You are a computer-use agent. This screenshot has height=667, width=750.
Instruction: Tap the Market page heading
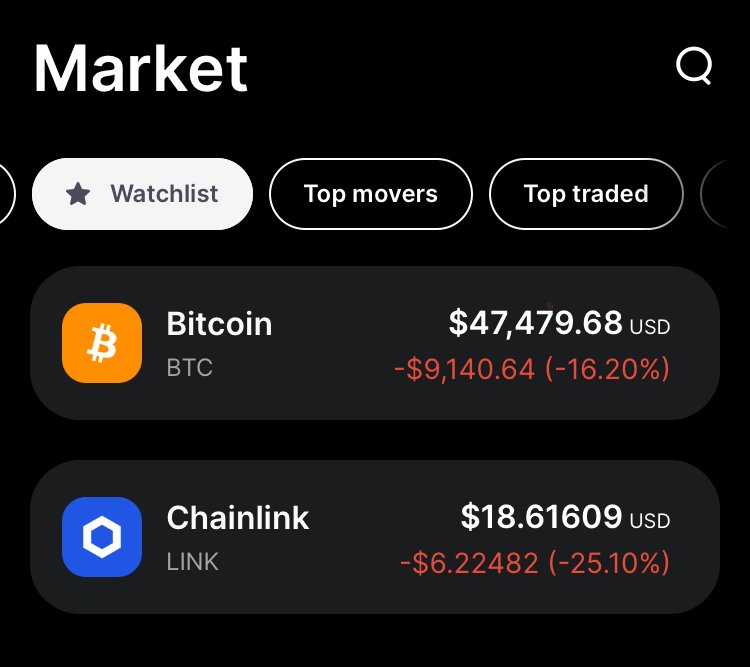tap(141, 68)
